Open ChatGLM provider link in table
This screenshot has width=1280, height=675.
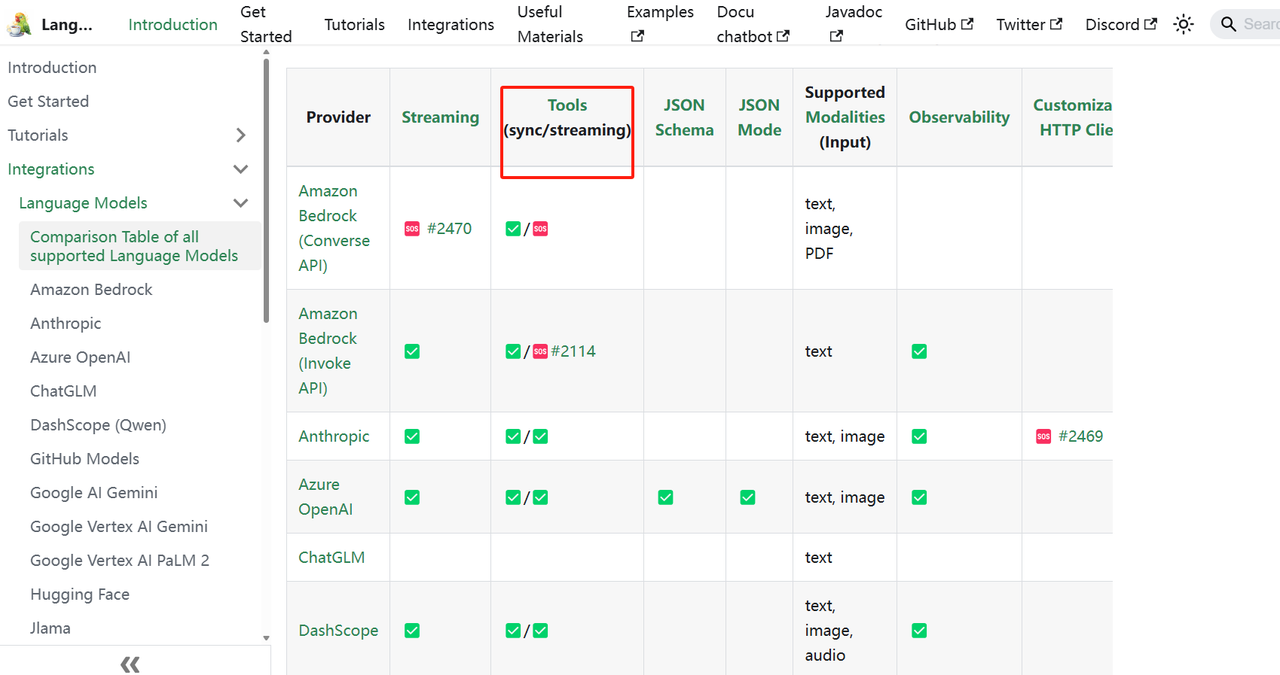point(331,557)
